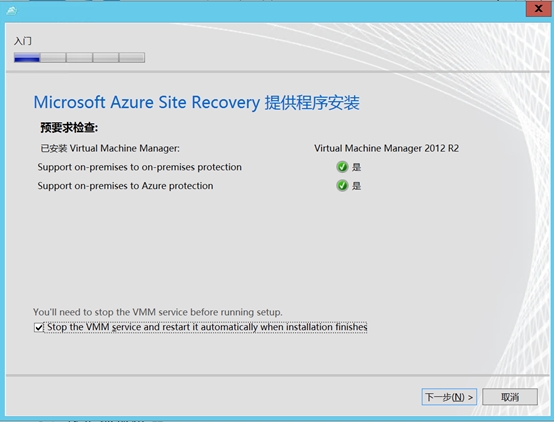Viewport: 554px width, 422px height.
Task: Click the last progress step segment
Action: pos(132,58)
